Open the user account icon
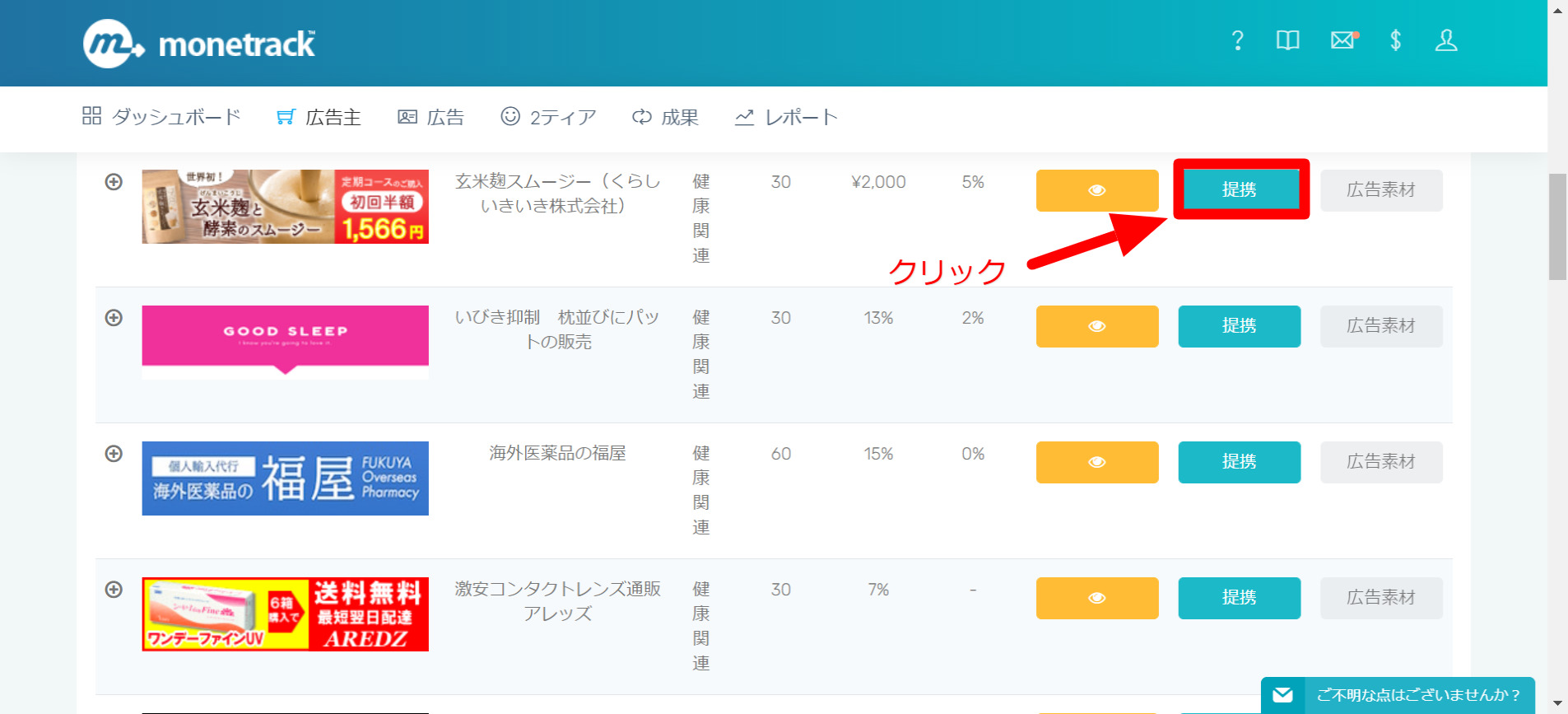This screenshot has width=1568, height=714. [x=1446, y=40]
